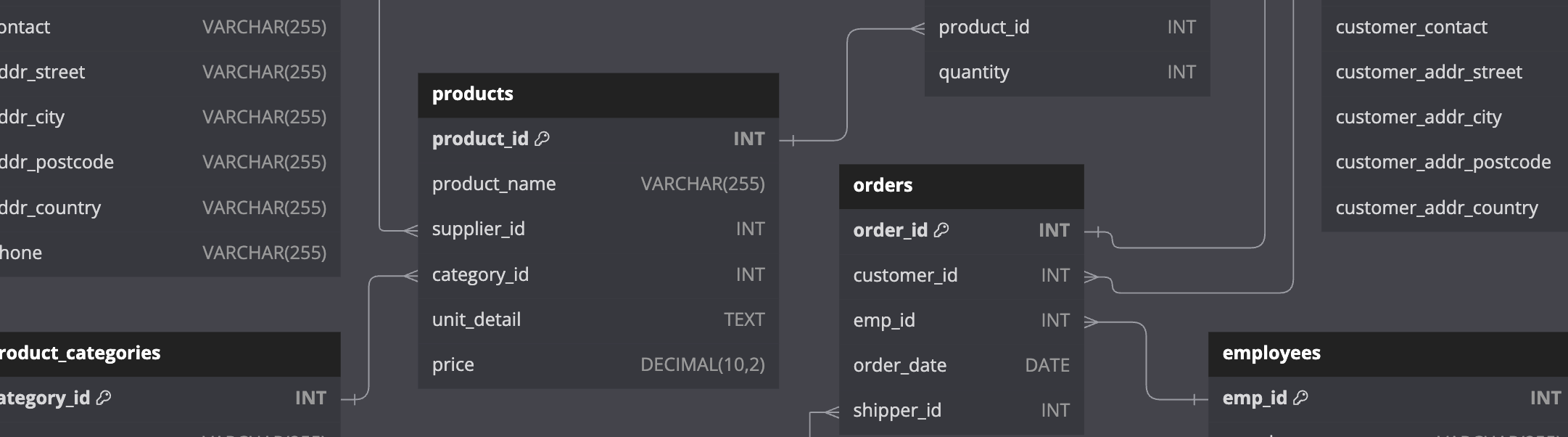The width and height of the screenshot is (1568, 437).
Task: Click the key icon beside order_id
Action: [x=941, y=230]
